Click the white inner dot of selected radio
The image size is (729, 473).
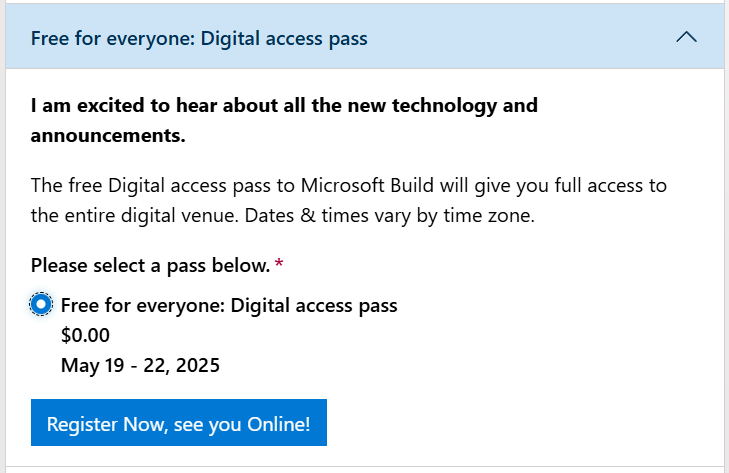[x=41, y=305]
